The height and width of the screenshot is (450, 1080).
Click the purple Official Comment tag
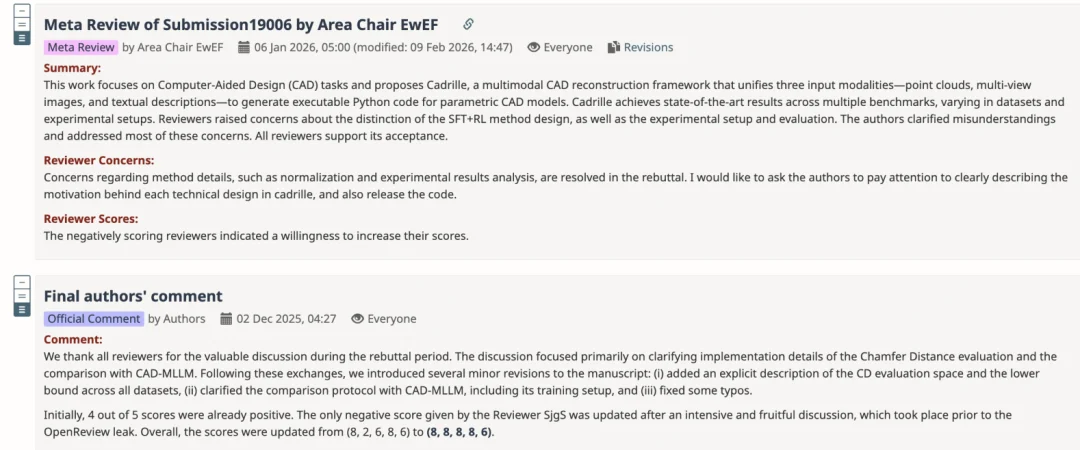coord(93,319)
